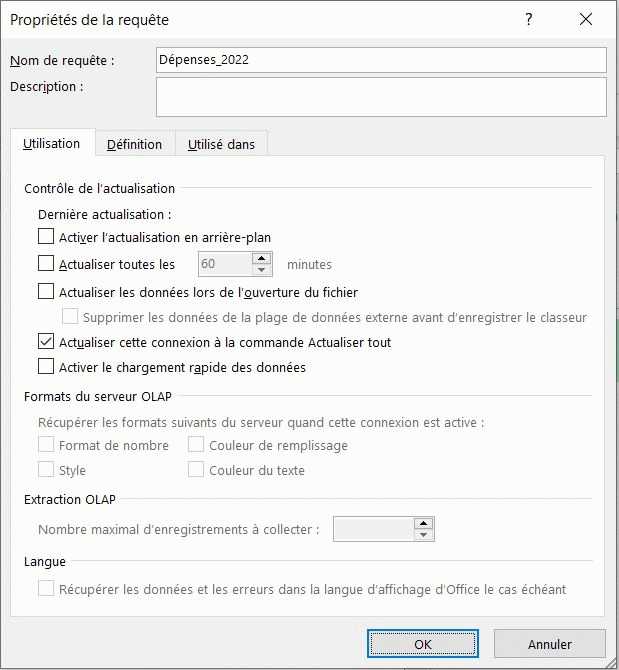This screenshot has width=619, height=670.
Task: Check Actualiser les données lors de l'ouverture
Action: pos(46,292)
